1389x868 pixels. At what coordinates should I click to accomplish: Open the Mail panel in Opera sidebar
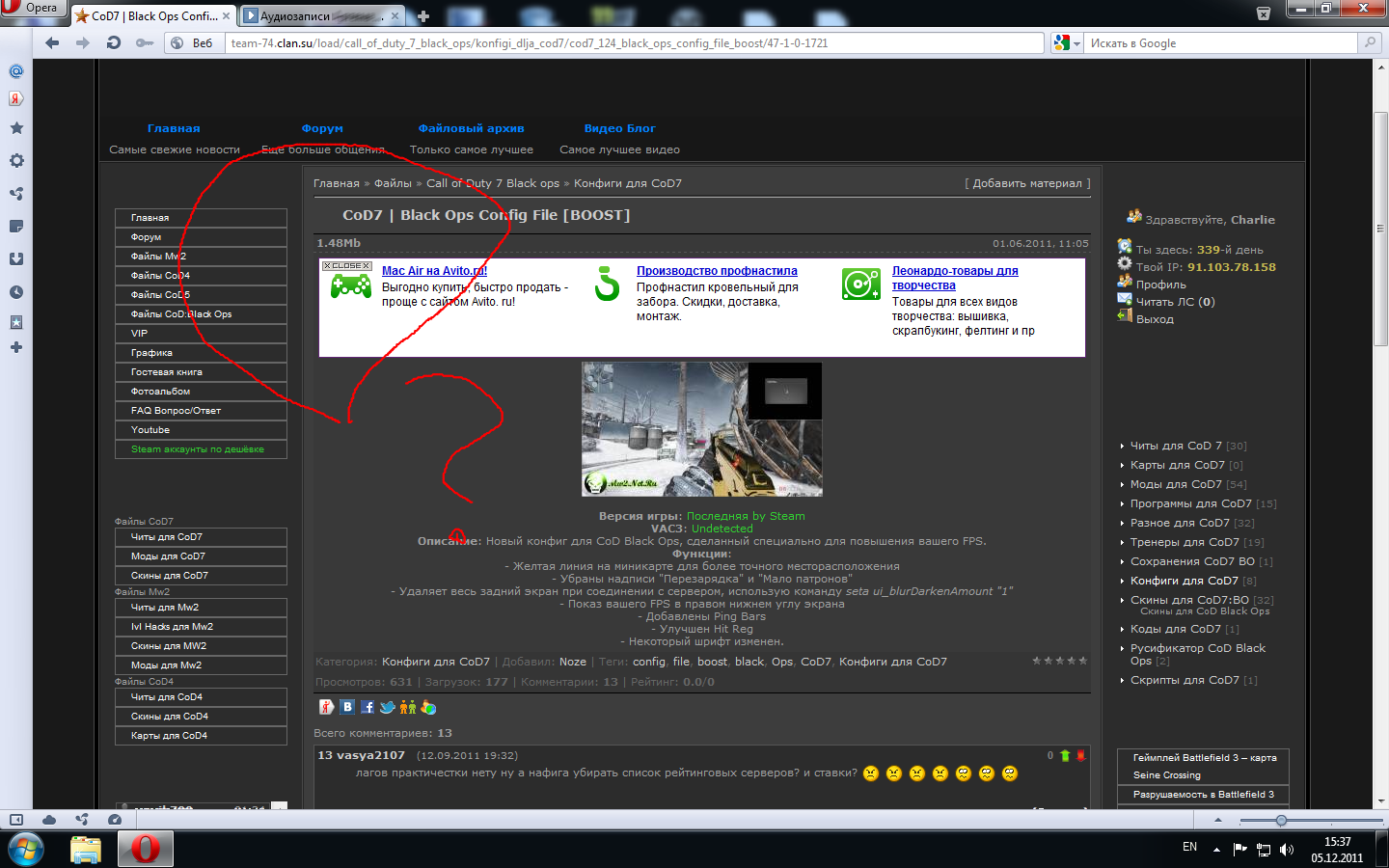point(16,71)
